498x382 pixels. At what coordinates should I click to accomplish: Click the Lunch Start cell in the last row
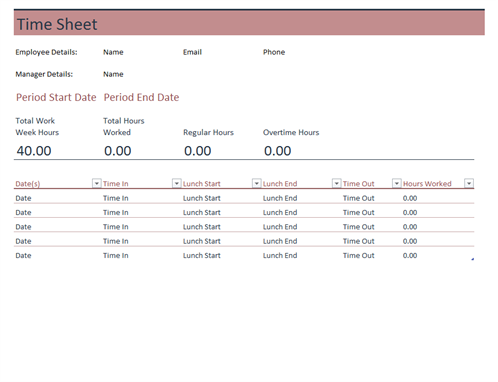202,255
